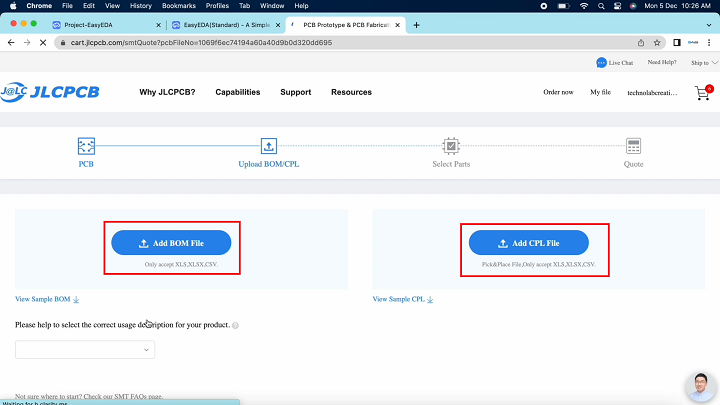Open the technolabcreati account menu

click(652, 93)
